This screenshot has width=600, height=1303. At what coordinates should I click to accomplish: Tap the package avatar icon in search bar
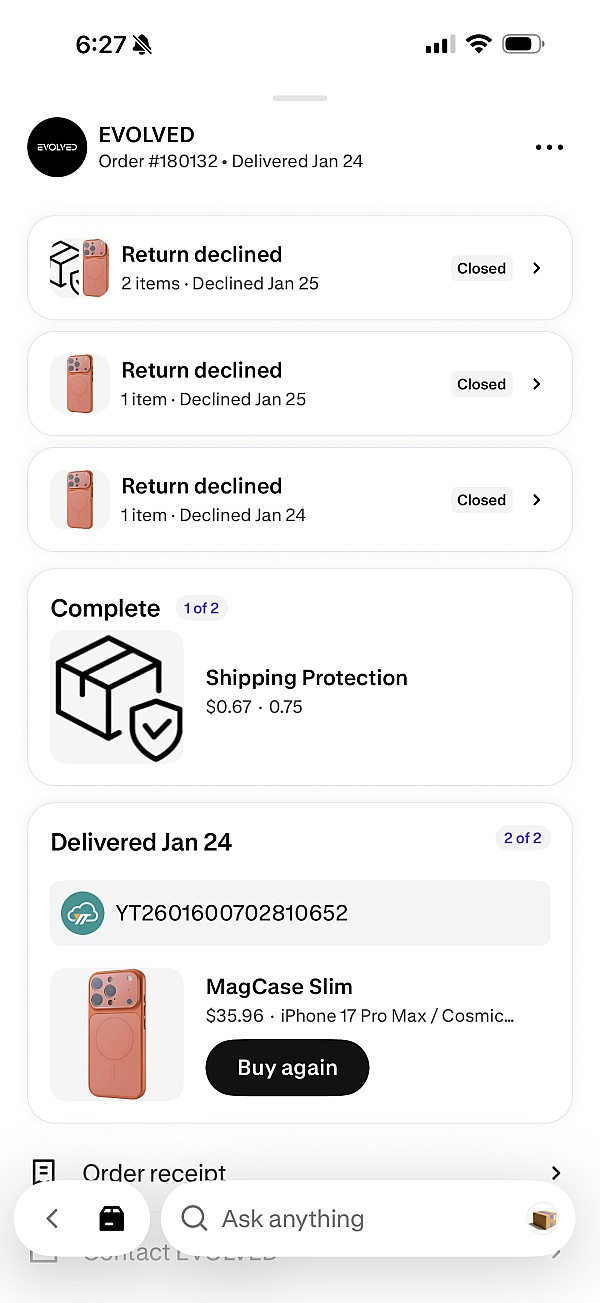(x=543, y=1218)
